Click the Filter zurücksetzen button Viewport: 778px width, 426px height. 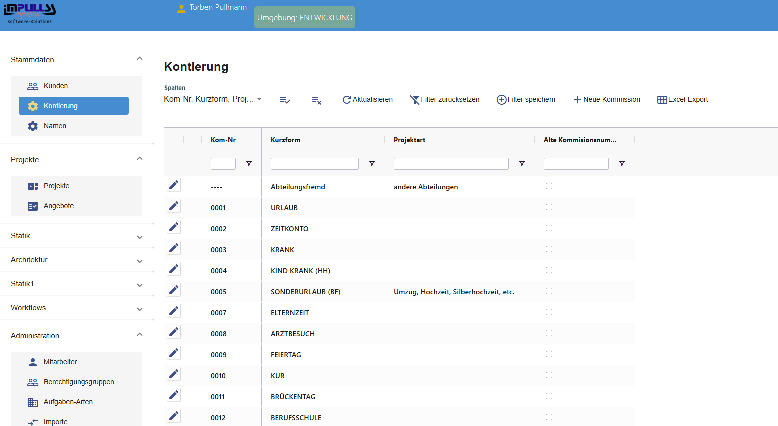tap(446, 100)
